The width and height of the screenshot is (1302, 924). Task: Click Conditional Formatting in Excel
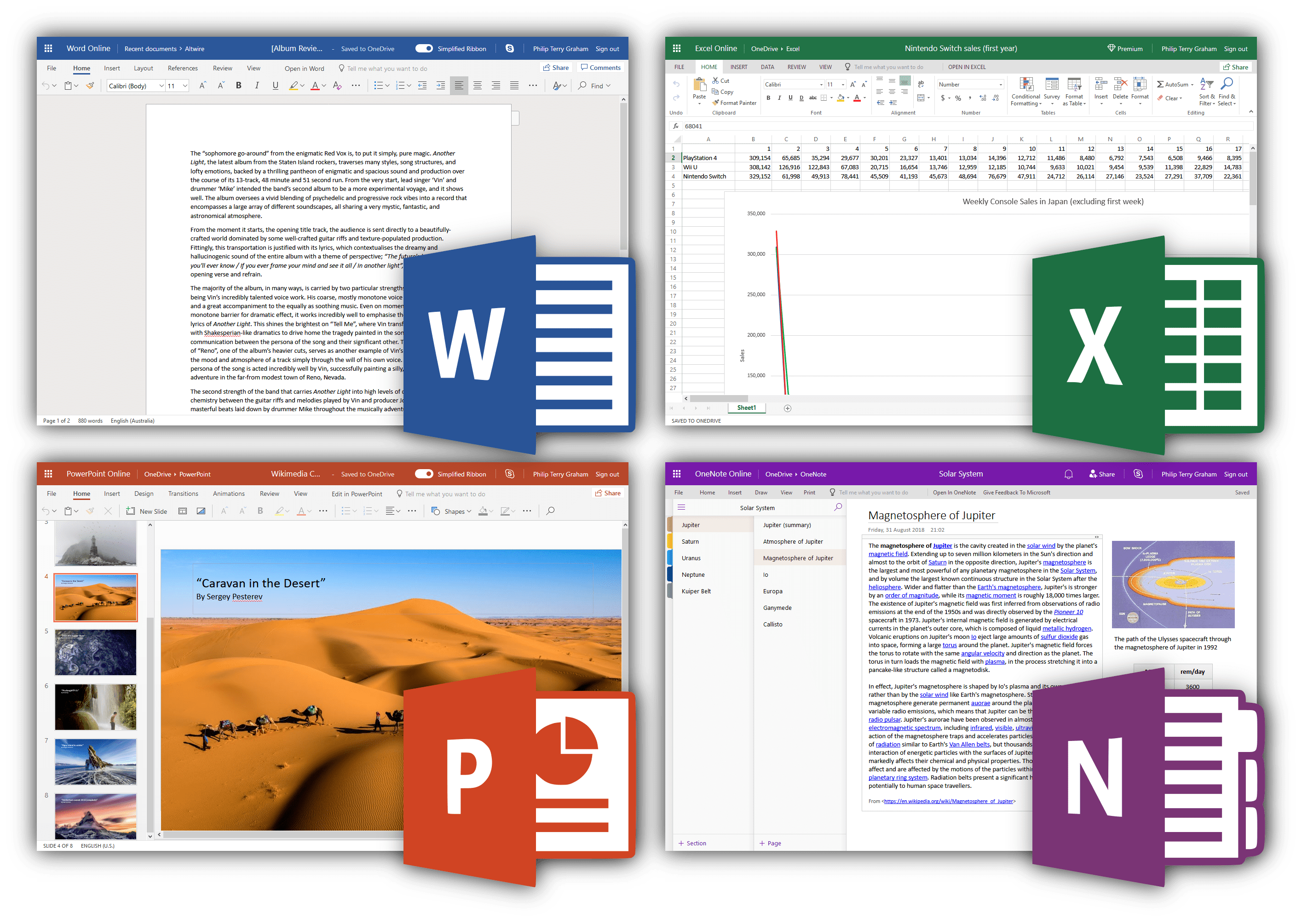(1025, 92)
